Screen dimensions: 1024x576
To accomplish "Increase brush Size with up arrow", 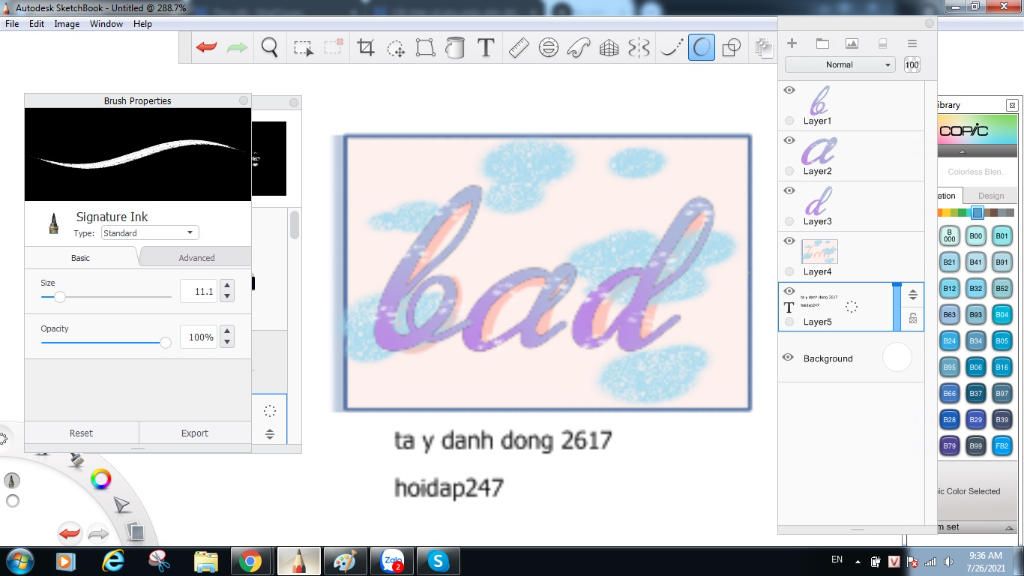I will (x=227, y=285).
